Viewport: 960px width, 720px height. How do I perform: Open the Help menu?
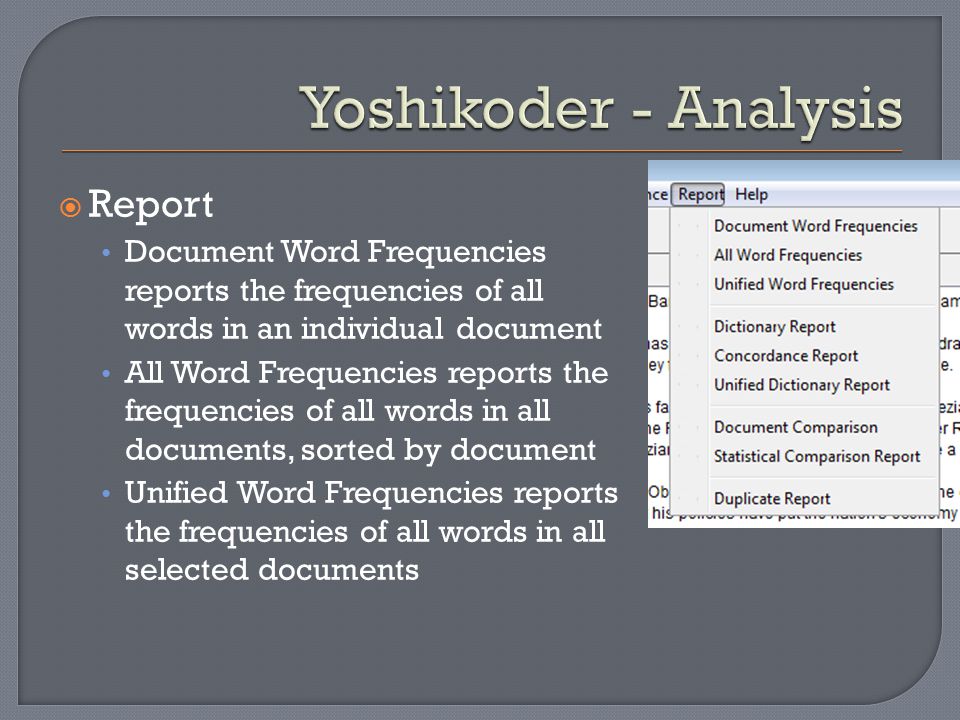click(x=751, y=195)
